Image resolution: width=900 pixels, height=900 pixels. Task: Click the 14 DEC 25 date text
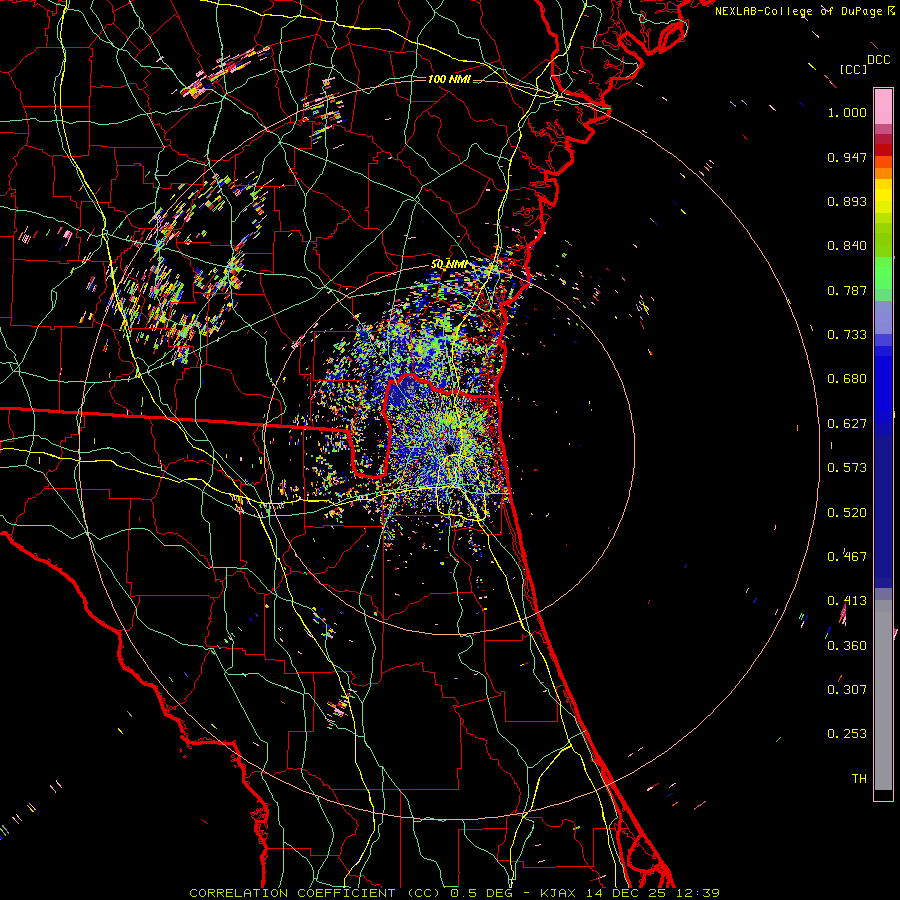point(626,893)
